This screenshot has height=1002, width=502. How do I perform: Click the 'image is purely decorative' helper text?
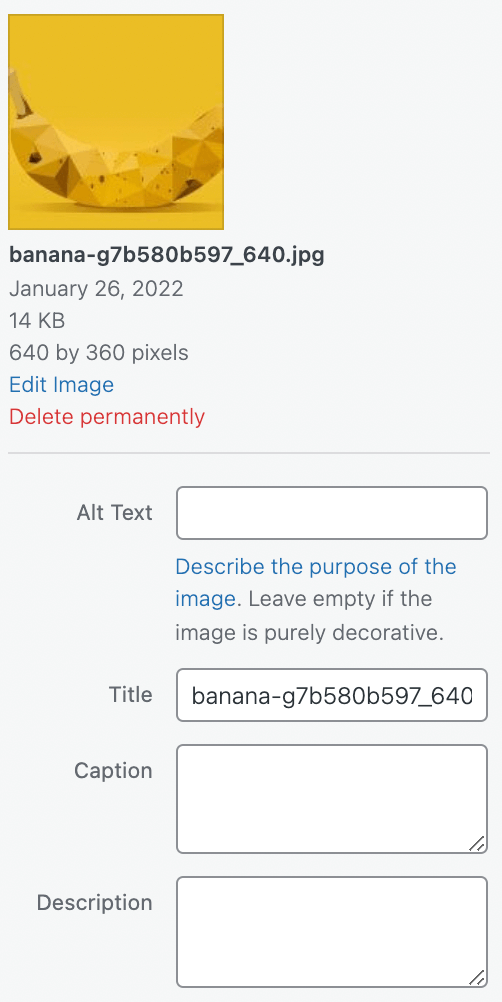tap(309, 633)
